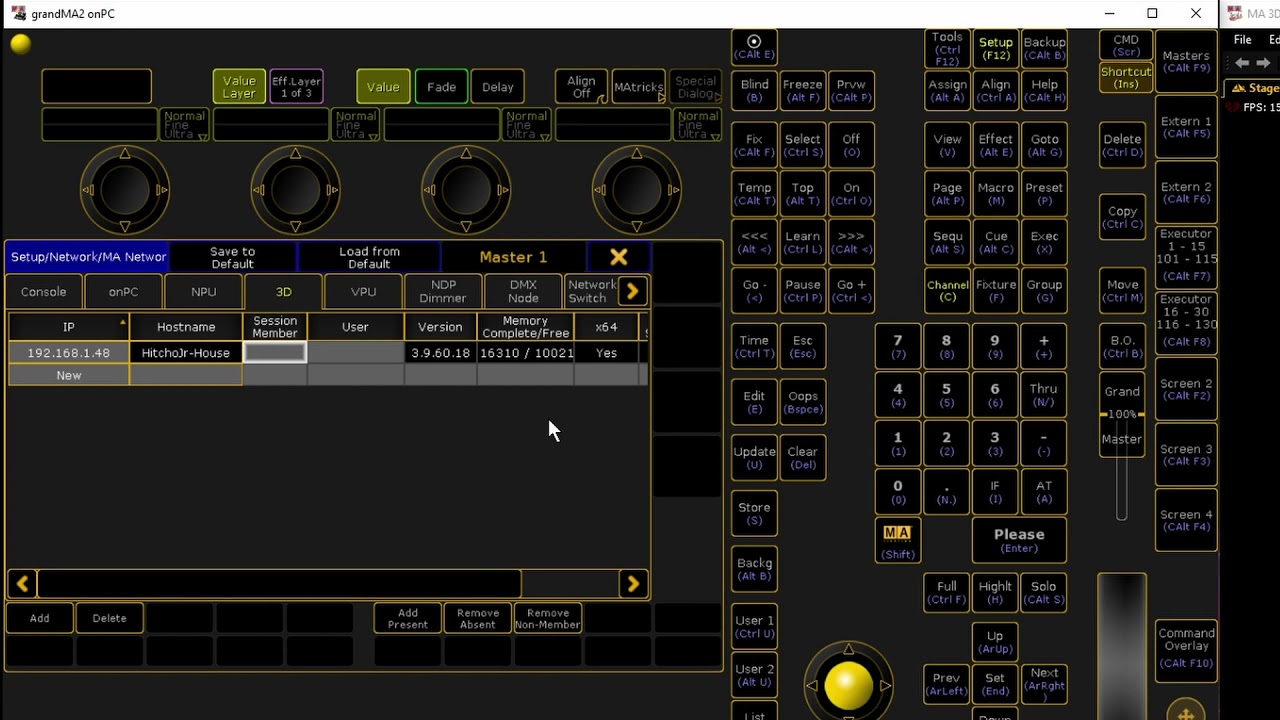Click the Store key
Image resolution: width=1280 pixels, height=720 pixels.
tap(754, 514)
